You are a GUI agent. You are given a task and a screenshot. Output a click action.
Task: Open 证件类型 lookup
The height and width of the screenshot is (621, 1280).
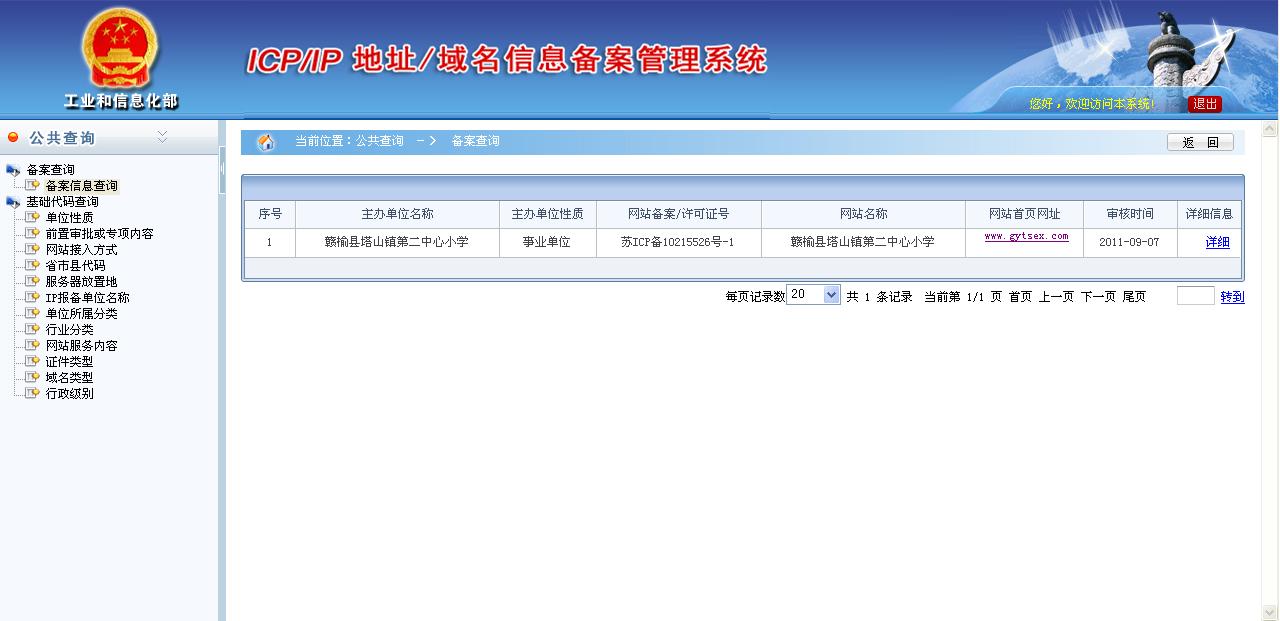(69, 361)
